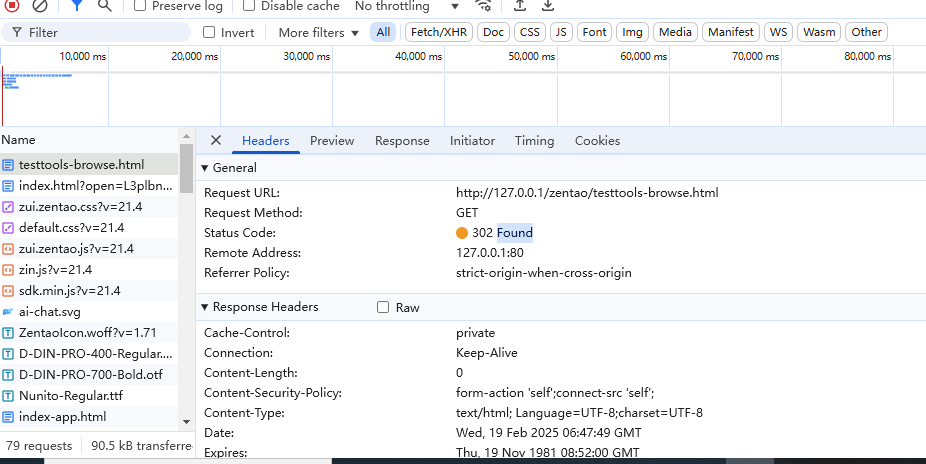This screenshot has width=926, height=464.
Task: Filter by Media requests
Action: tap(675, 32)
